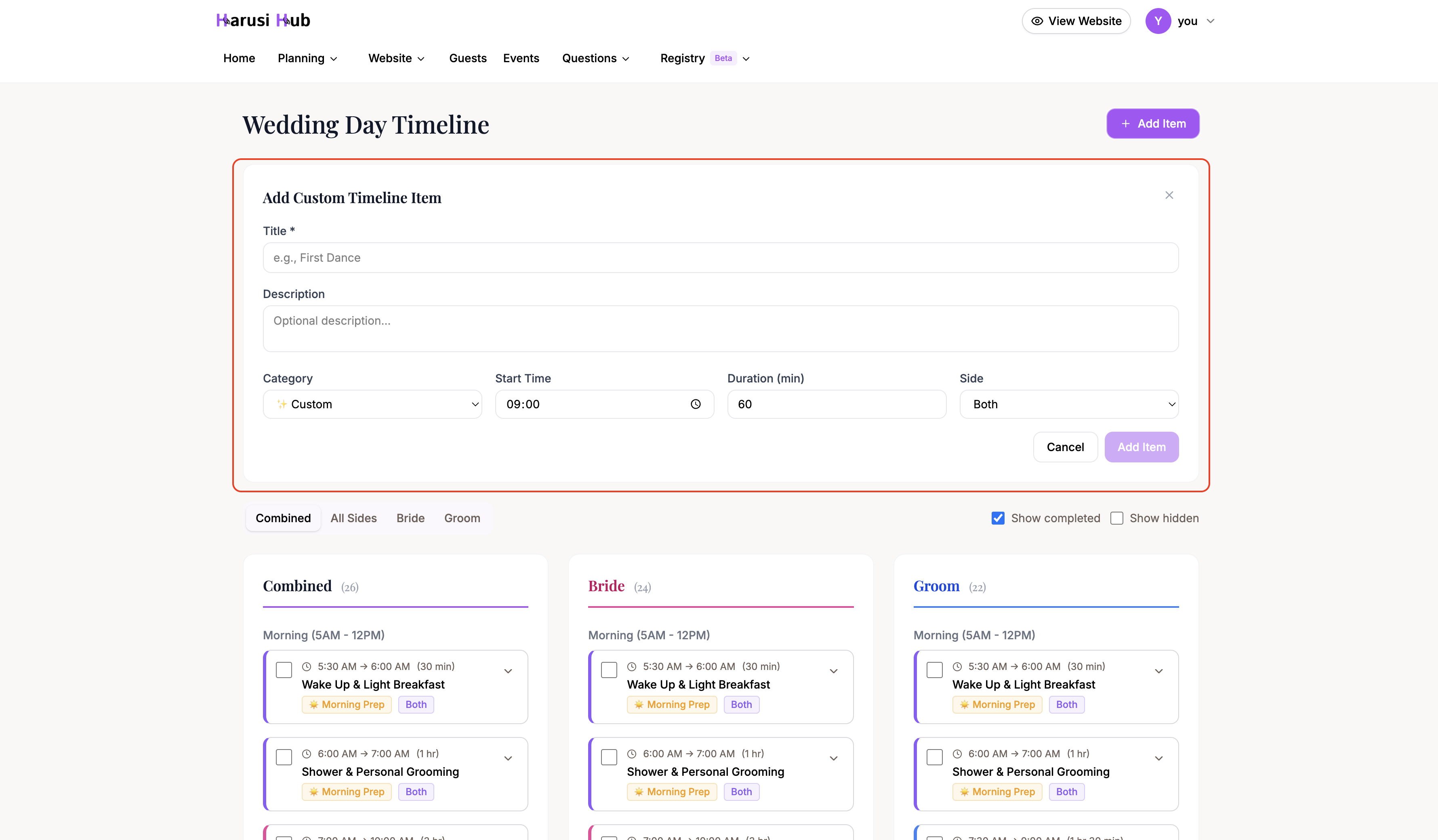Open the clock picker in Start Time field
The image size is (1438, 840).
tap(696, 404)
